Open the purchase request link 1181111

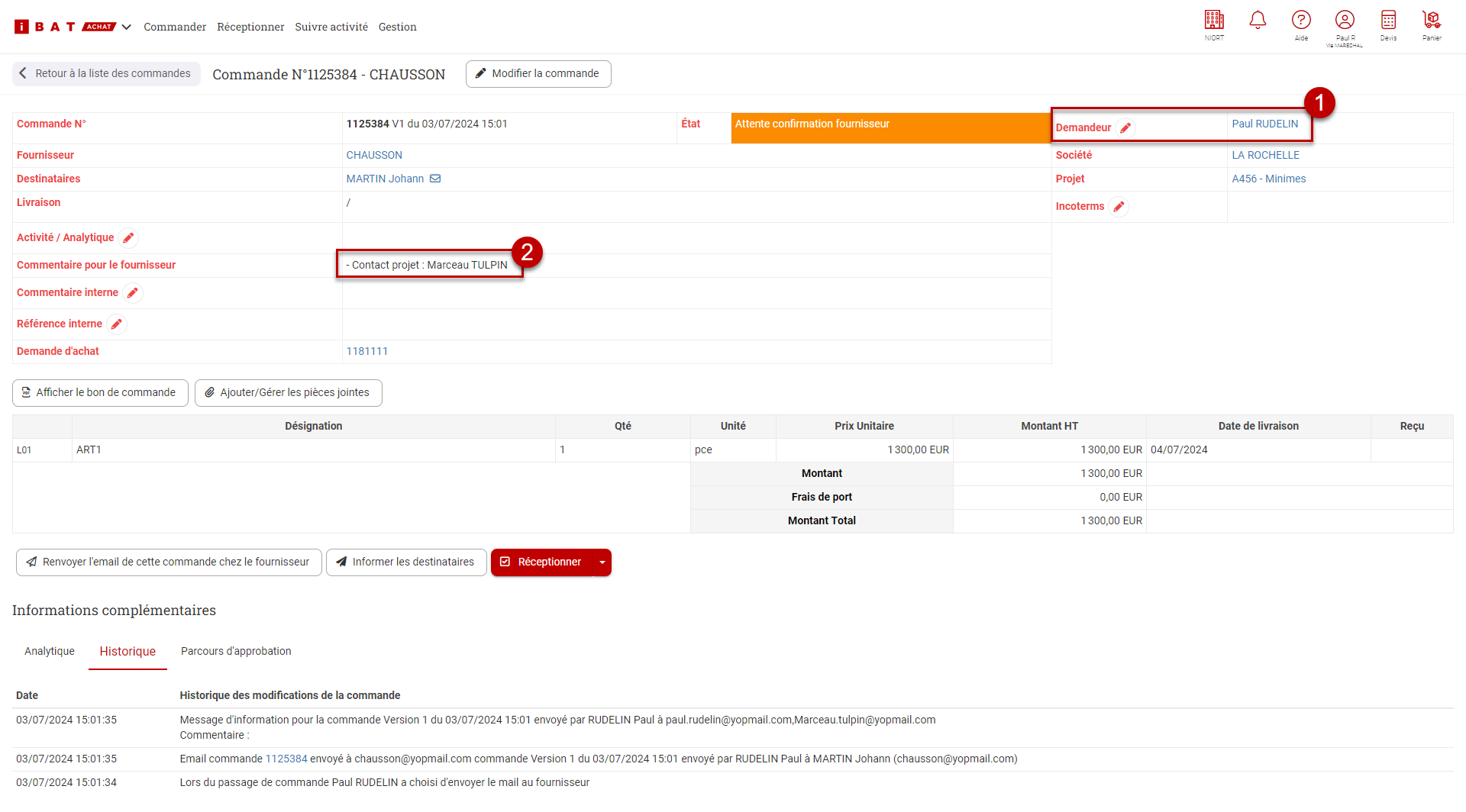point(367,351)
